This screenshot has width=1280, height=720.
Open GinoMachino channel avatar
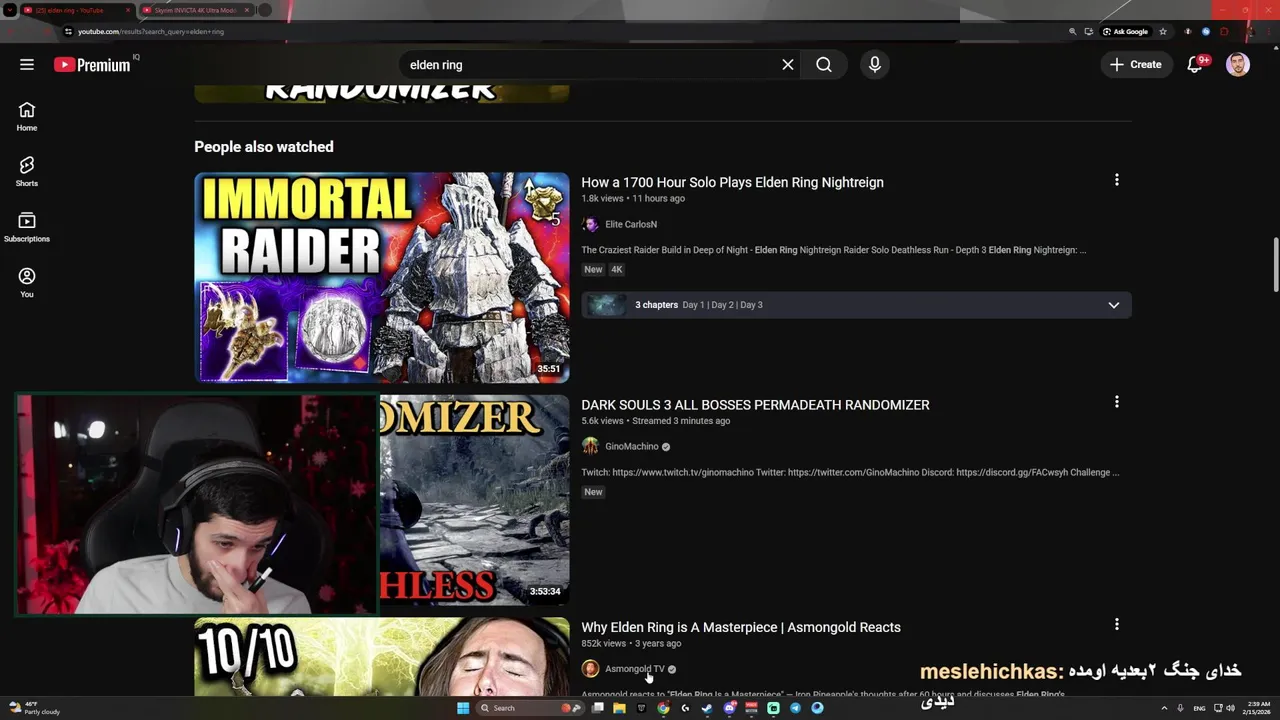click(x=590, y=447)
